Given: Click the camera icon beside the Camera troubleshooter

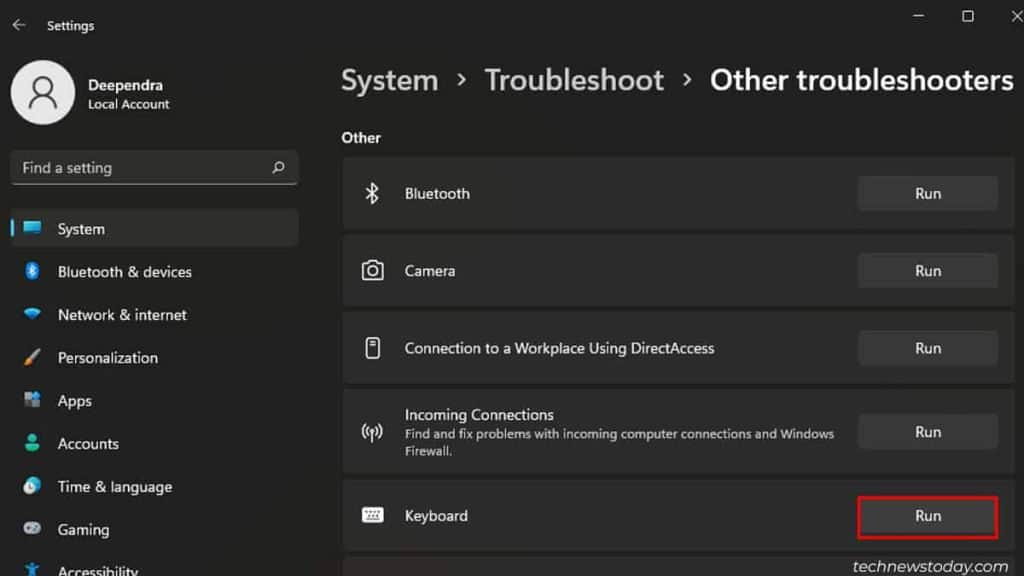Looking at the screenshot, I should coord(373,270).
